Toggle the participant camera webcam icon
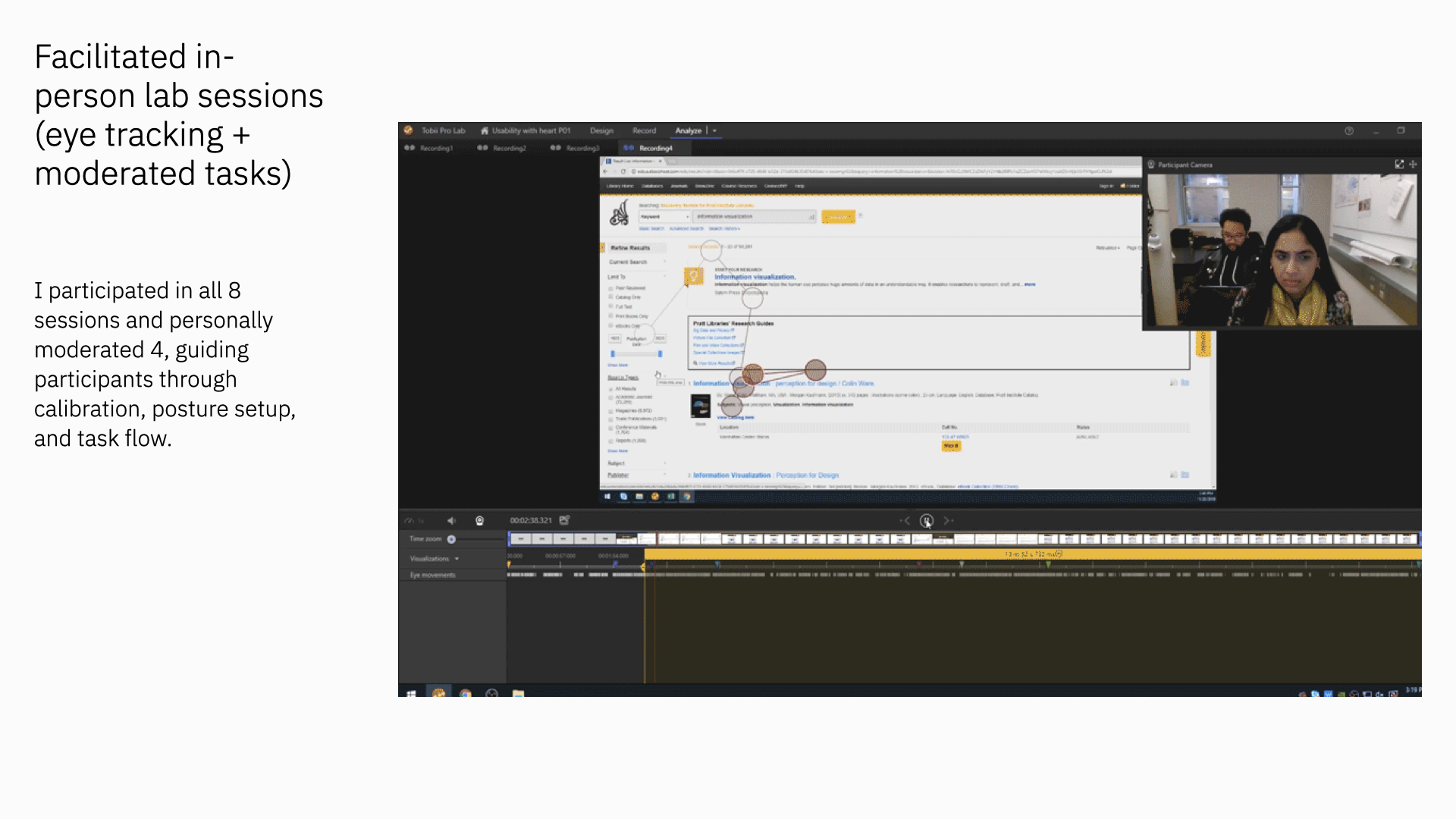 pos(479,520)
